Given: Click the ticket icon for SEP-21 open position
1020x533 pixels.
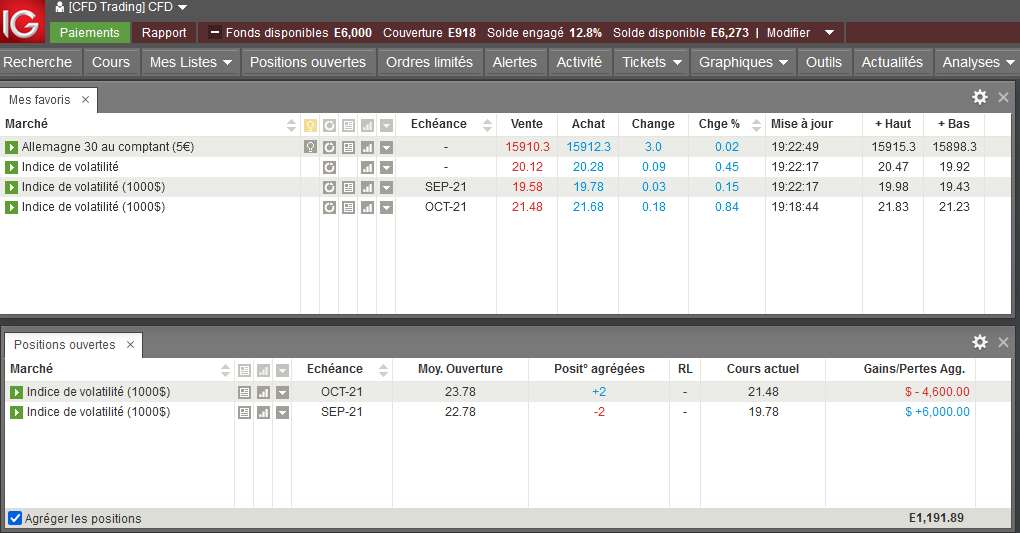Looking at the screenshot, I should pos(245,413).
